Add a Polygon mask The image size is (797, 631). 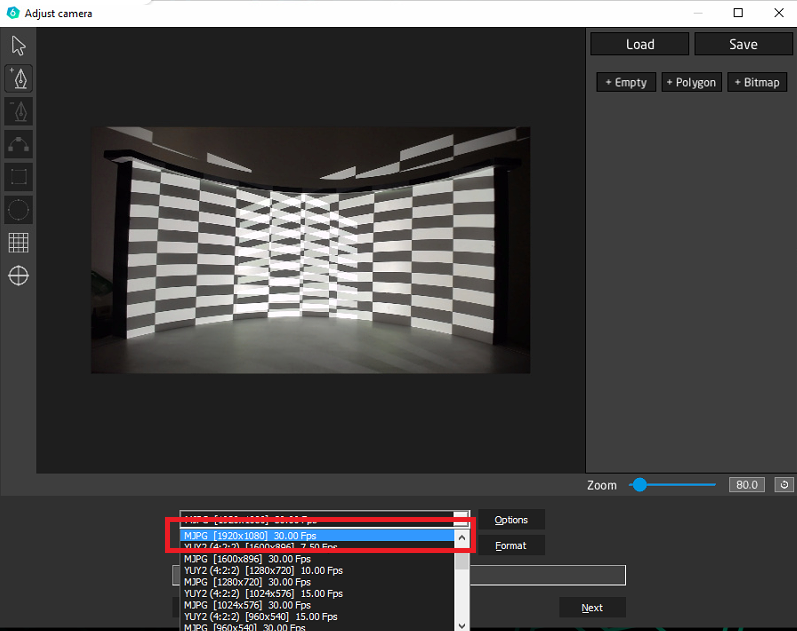click(692, 82)
